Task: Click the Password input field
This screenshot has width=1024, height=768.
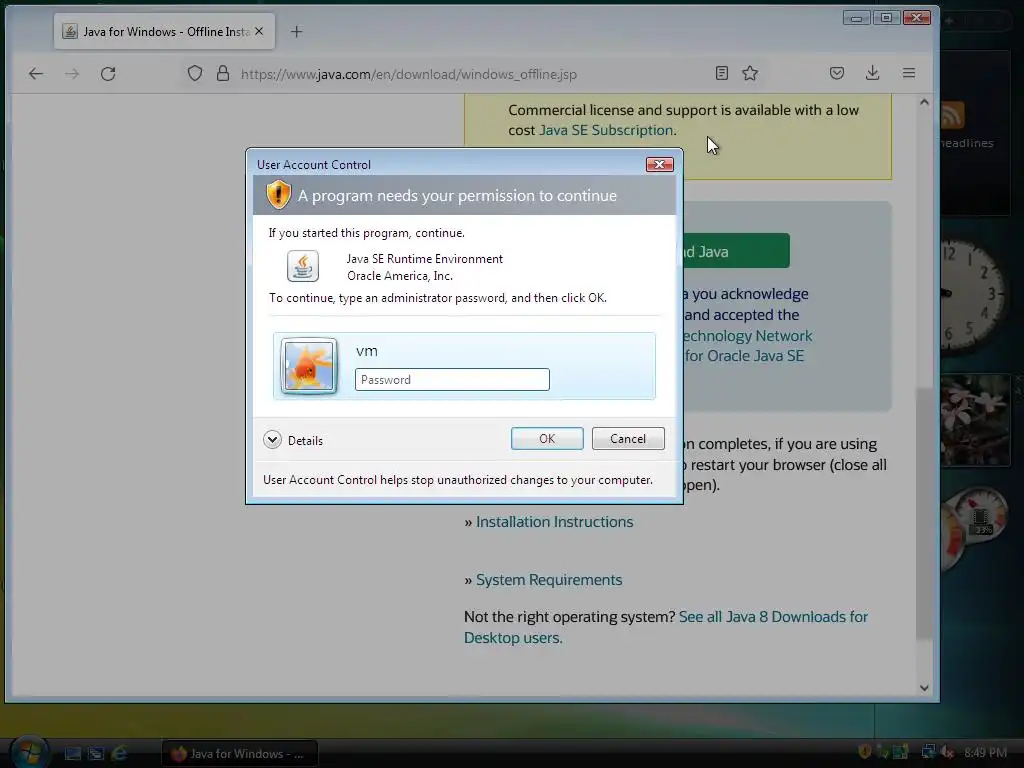Action: coord(452,379)
